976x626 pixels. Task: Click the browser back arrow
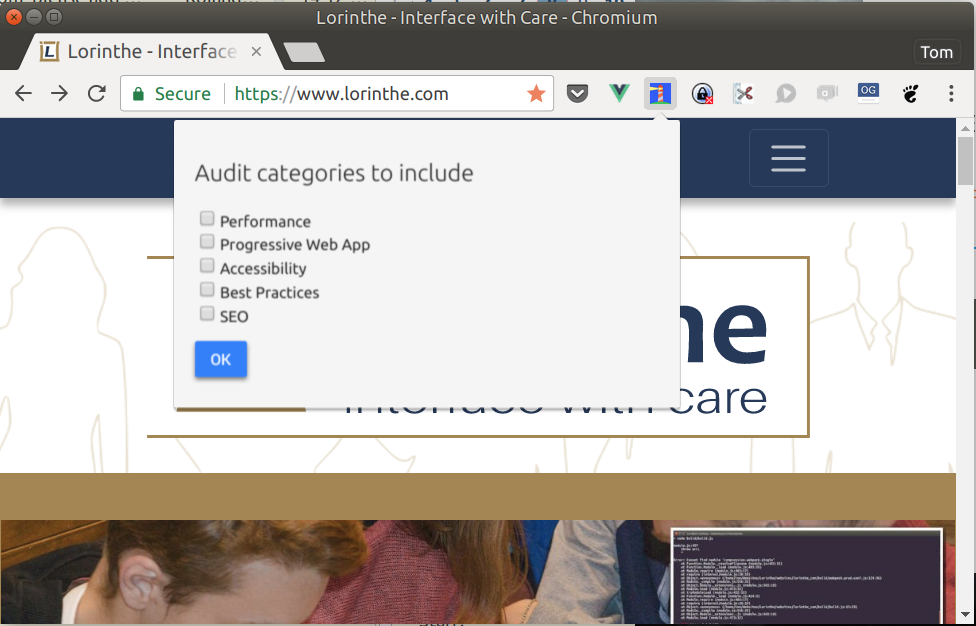(23, 94)
